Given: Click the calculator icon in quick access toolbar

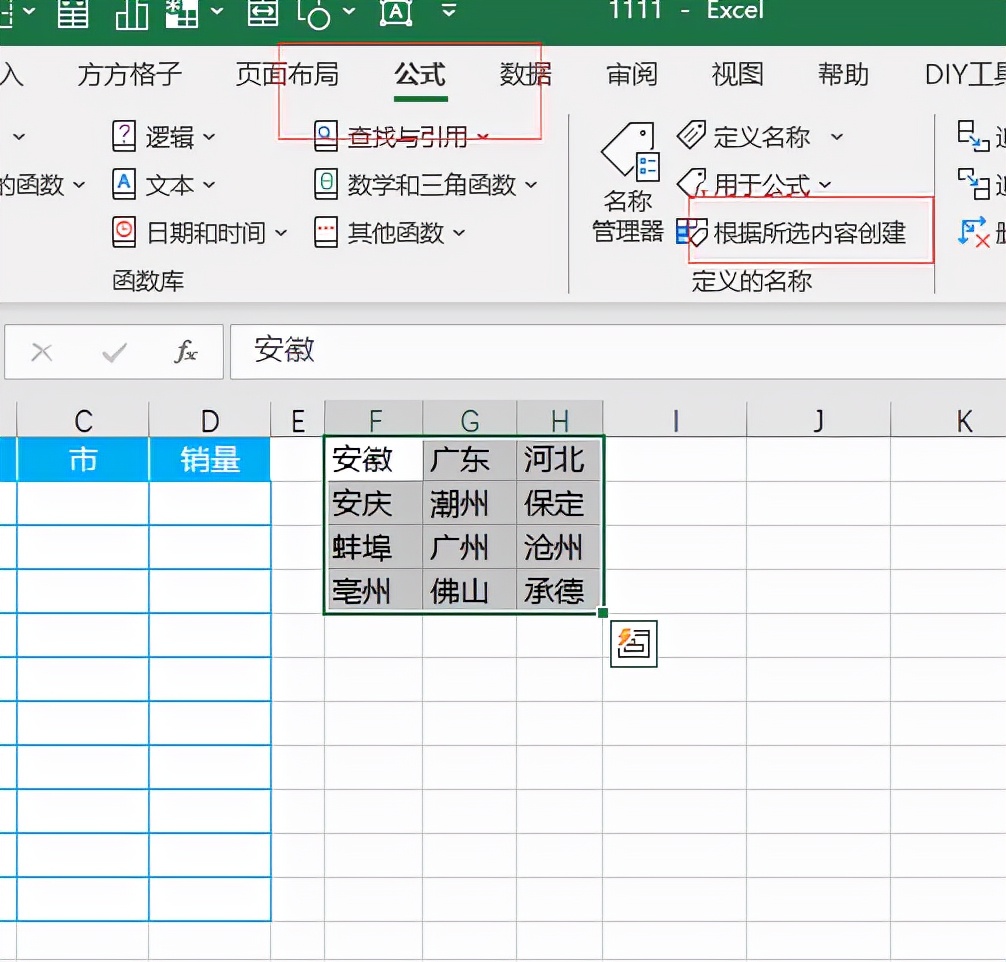Looking at the screenshot, I should pyautogui.click(x=73, y=12).
